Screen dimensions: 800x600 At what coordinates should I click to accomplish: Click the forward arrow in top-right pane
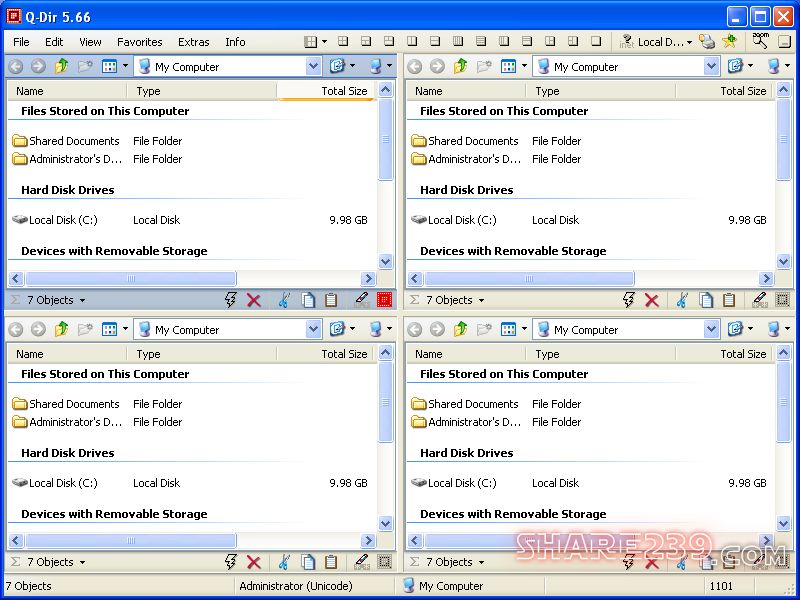(x=437, y=66)
